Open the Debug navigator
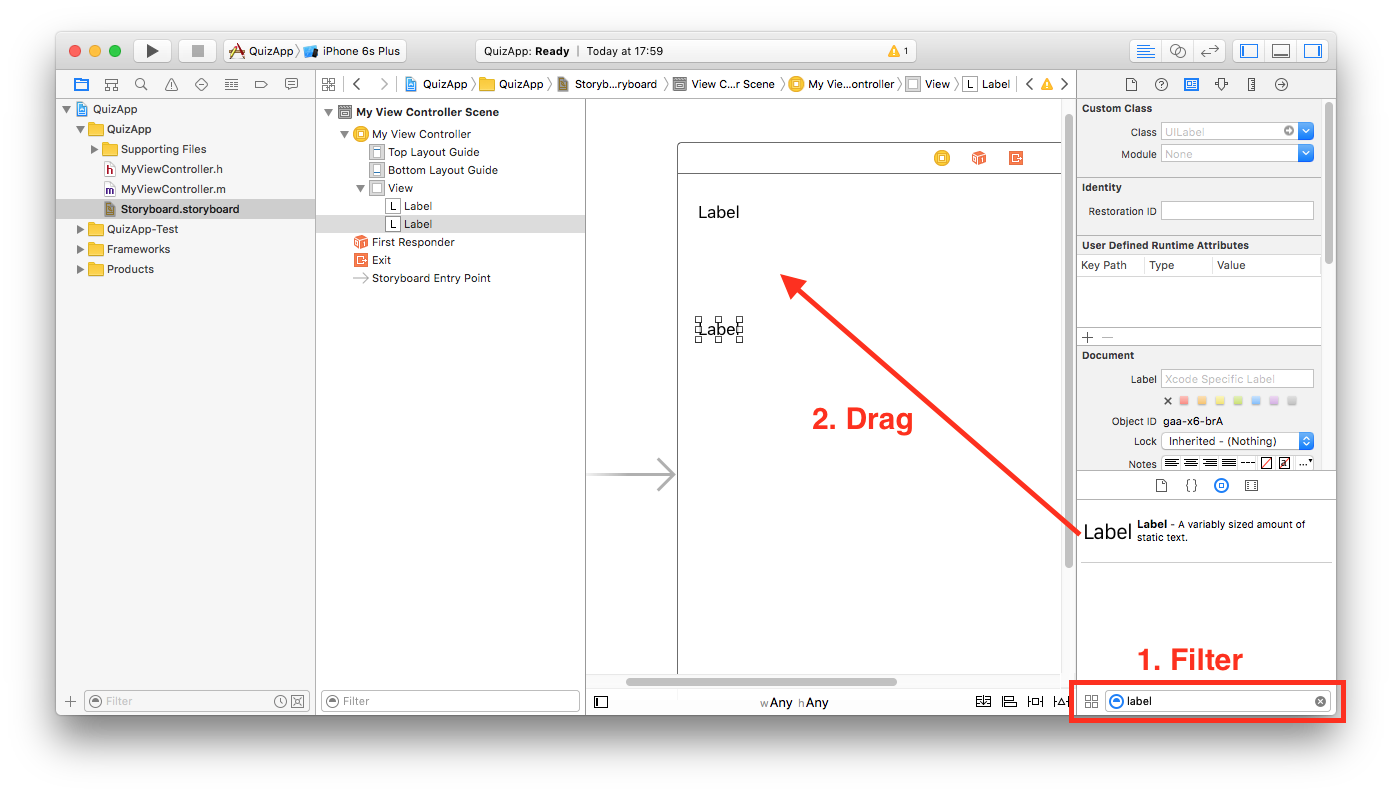 (231, 84)
